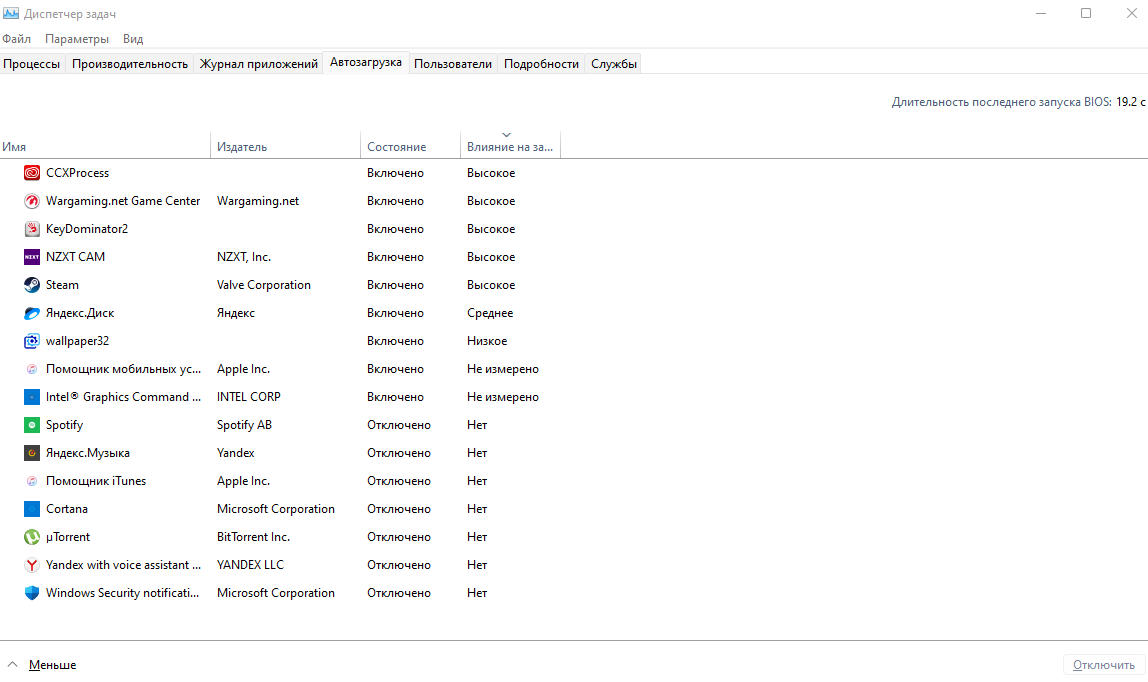Screen dimensions: 1148x682
Task: Select the Помощник iTunes icon
Action: tap(31, 481)
